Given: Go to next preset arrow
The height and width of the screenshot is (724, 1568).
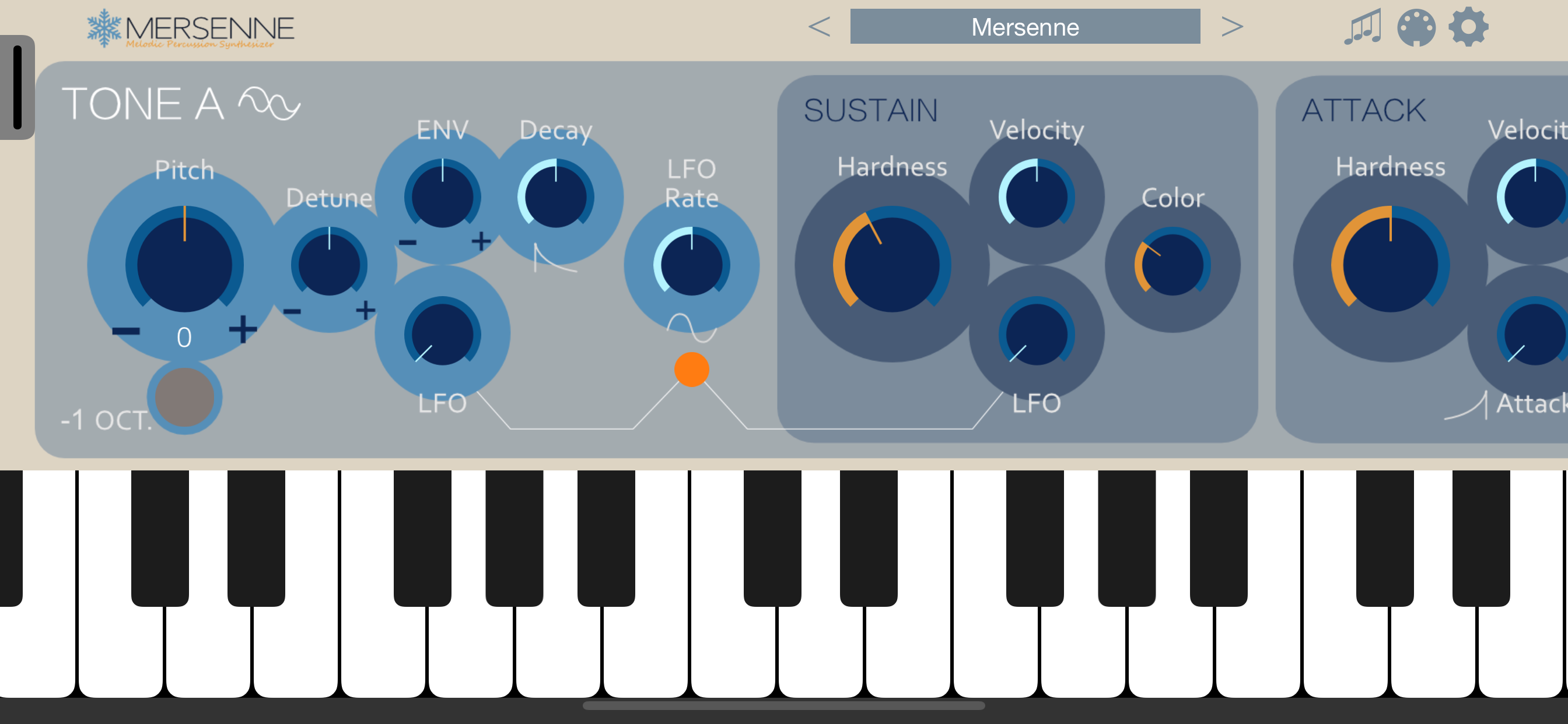Looking at the screenshot, I should [x=1232, y=27].
